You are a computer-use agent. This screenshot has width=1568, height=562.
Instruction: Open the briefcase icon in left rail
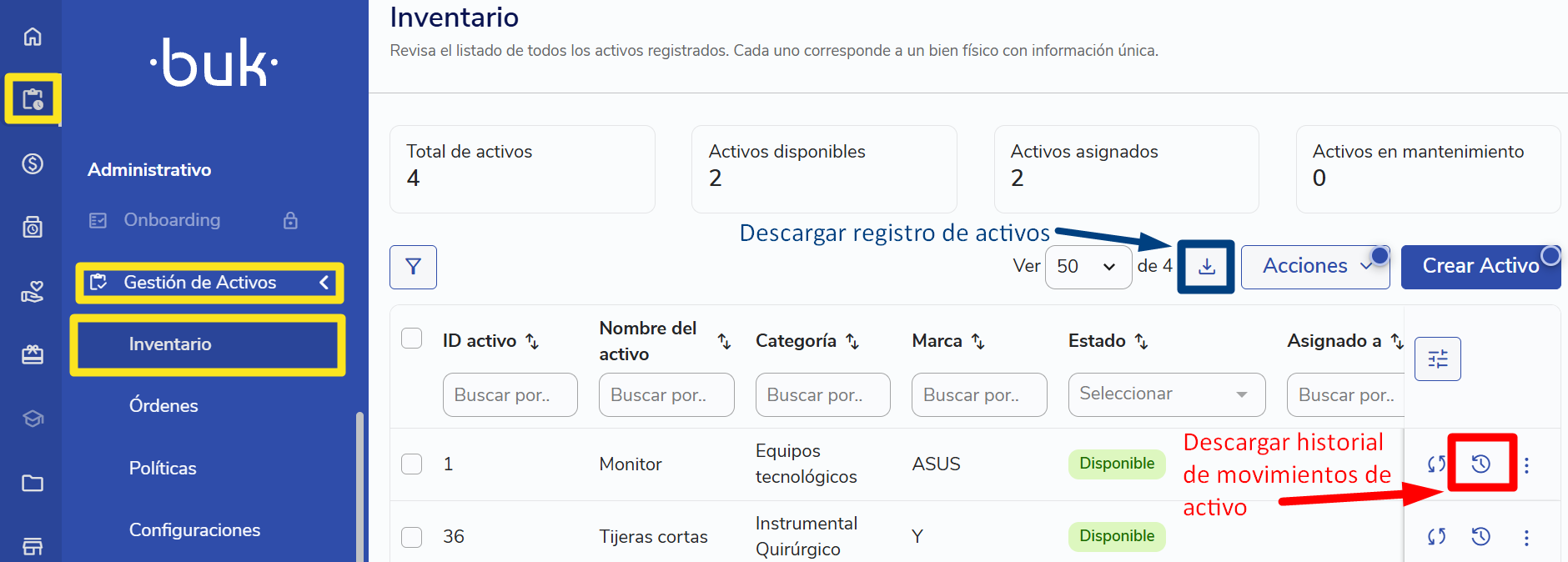point(33,355)
